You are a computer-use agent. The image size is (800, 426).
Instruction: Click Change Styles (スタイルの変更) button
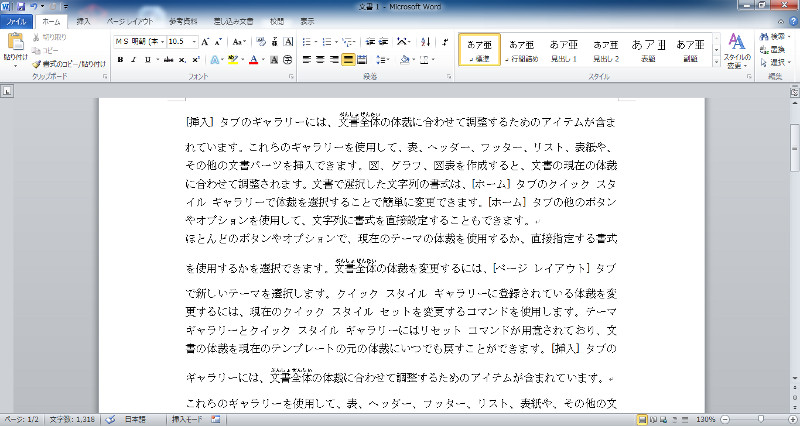pyautogui.click(x=737, y=51)
